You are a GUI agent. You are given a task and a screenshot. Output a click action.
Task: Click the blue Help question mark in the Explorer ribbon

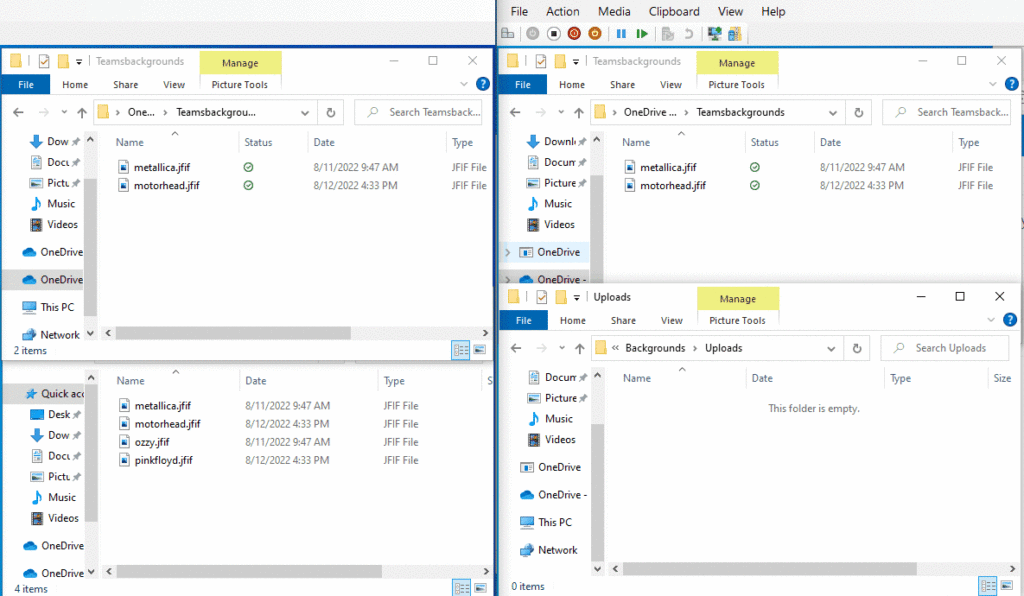click(x=1011, y=84)
